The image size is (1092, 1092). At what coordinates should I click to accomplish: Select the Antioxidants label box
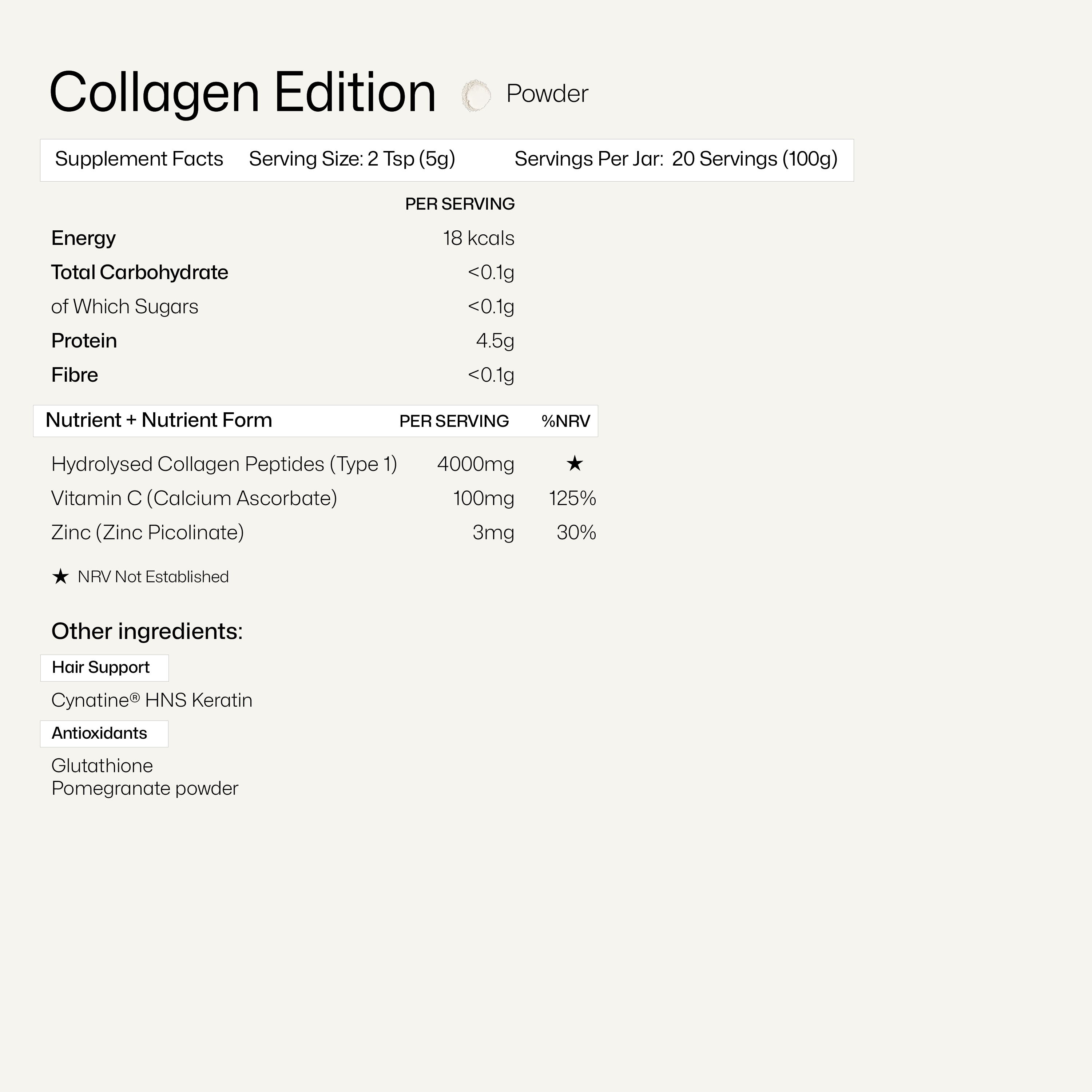pos(104,734)
